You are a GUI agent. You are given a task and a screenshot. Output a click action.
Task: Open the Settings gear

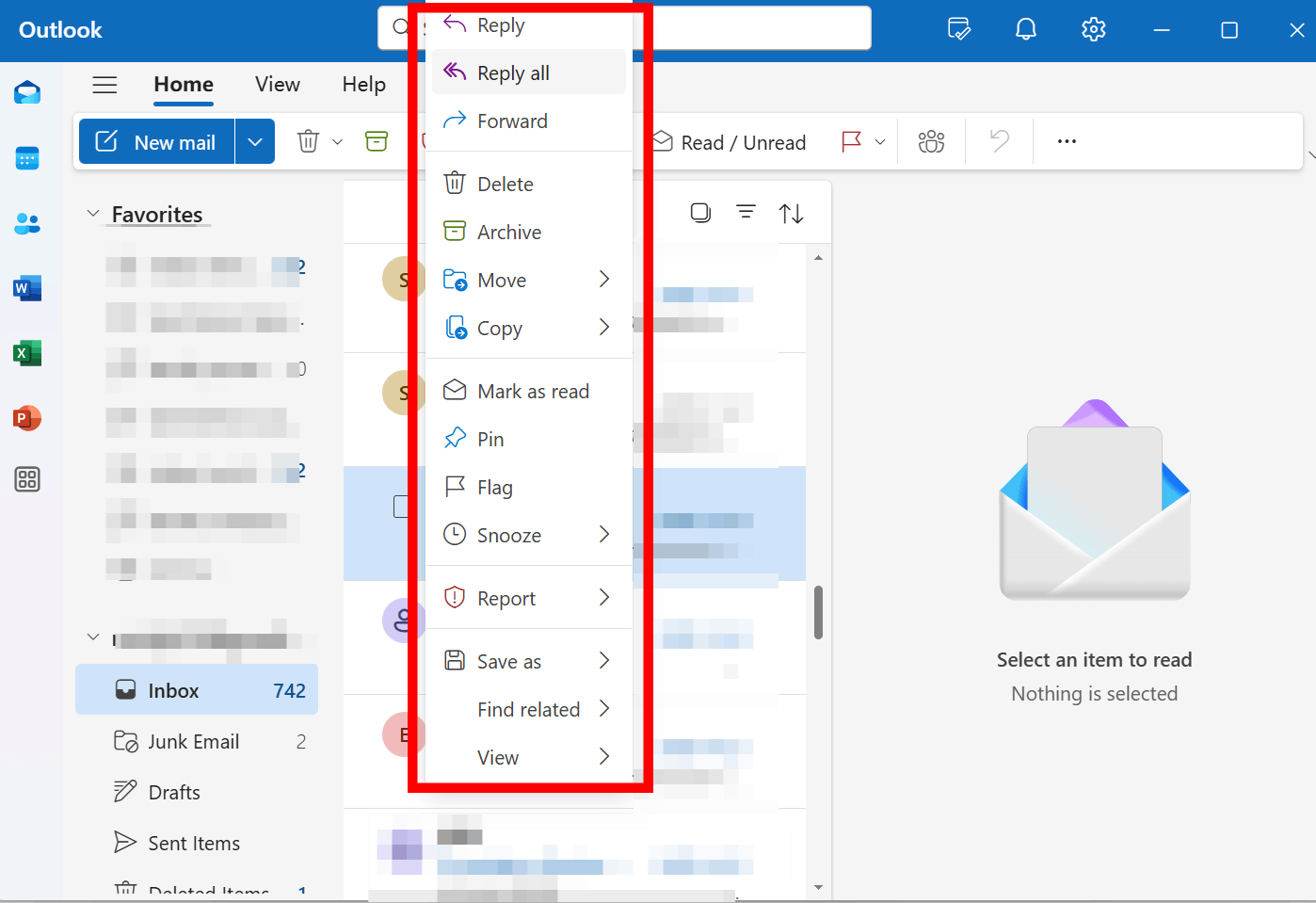pyautogui.click(x=1093, y=29)
